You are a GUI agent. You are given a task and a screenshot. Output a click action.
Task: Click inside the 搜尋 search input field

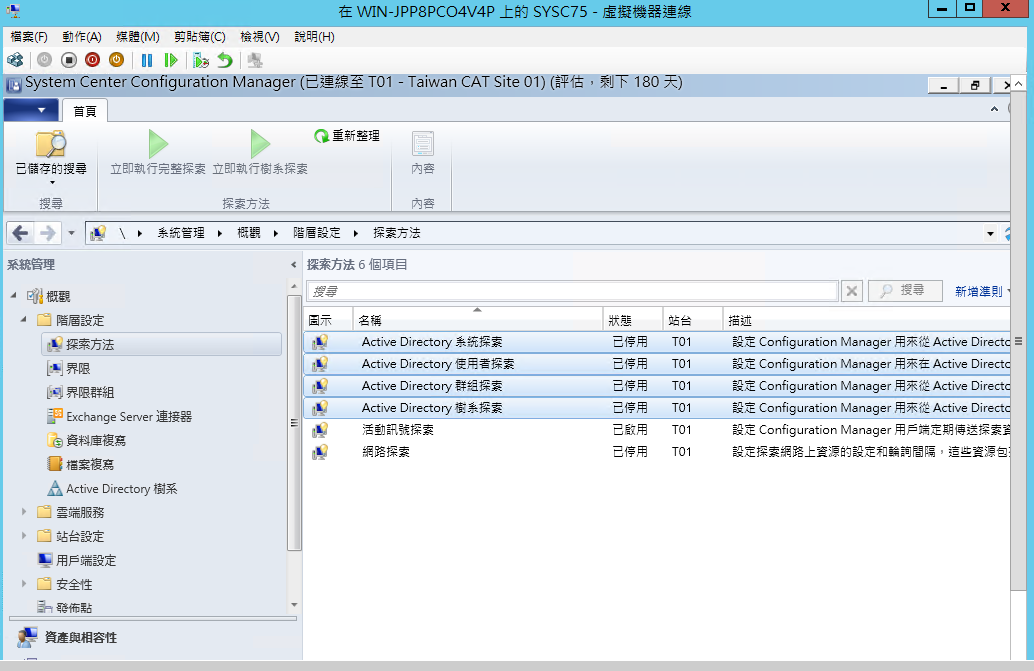point(572,291)
